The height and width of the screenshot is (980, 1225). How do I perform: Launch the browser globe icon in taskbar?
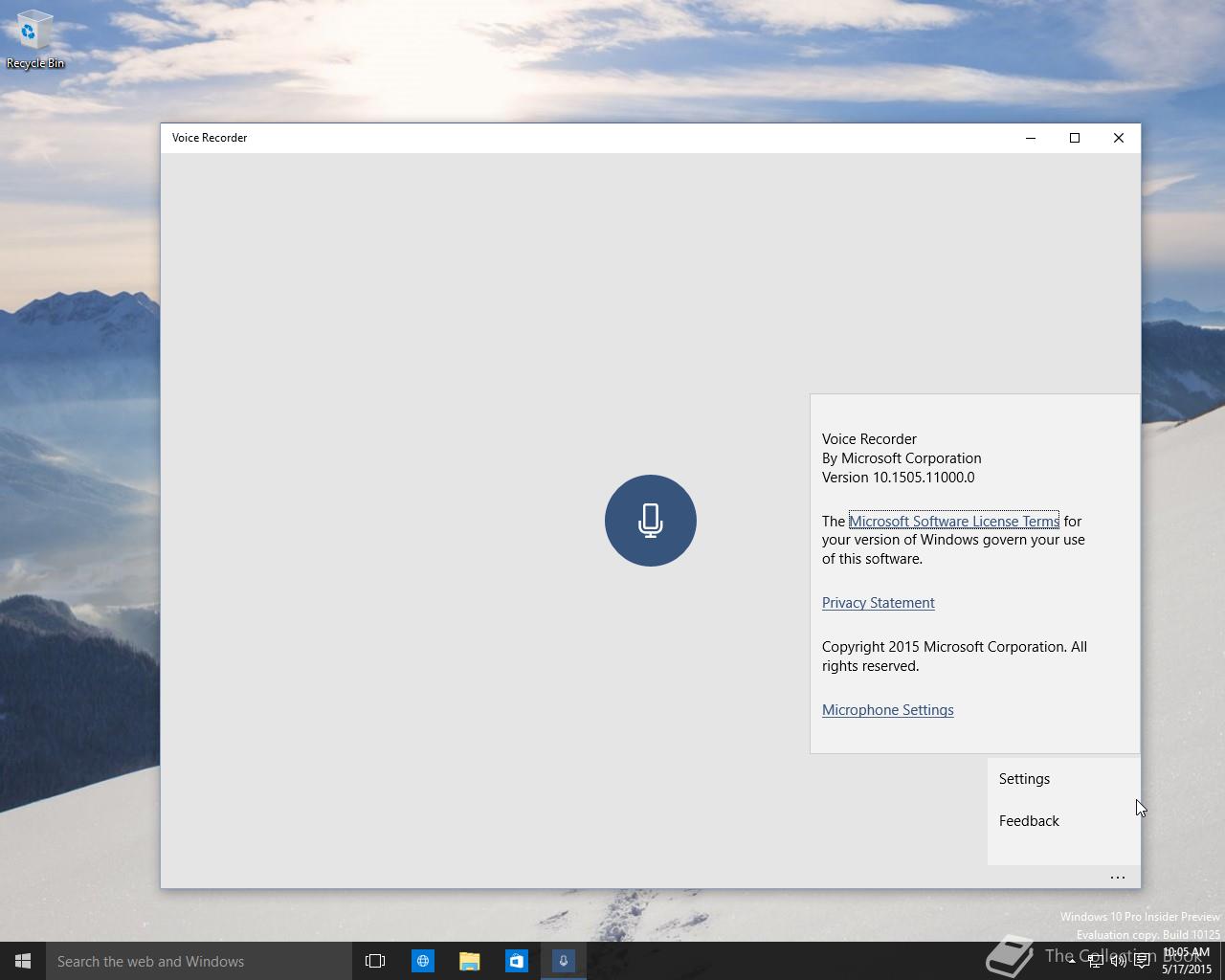pyautogui.click(x=422, y=961)
